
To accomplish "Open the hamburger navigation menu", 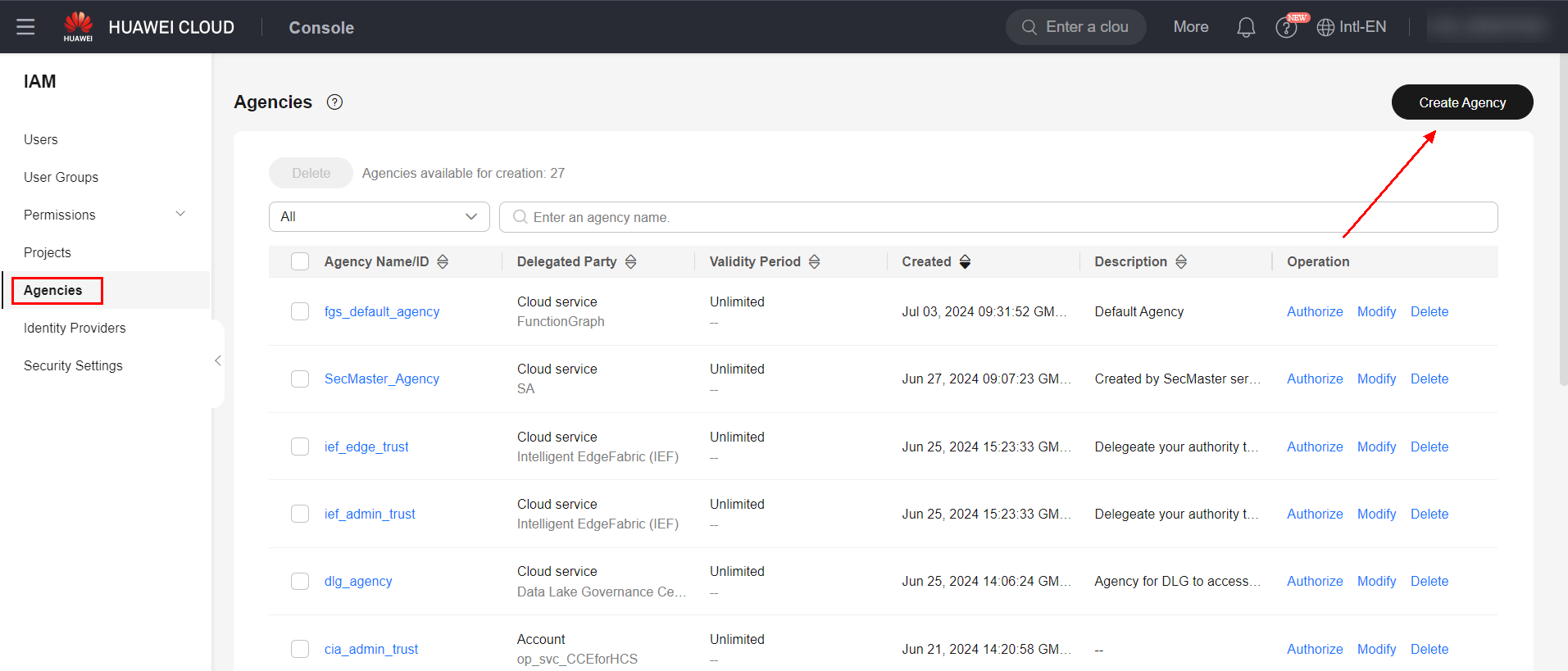I will click(25, 27).
